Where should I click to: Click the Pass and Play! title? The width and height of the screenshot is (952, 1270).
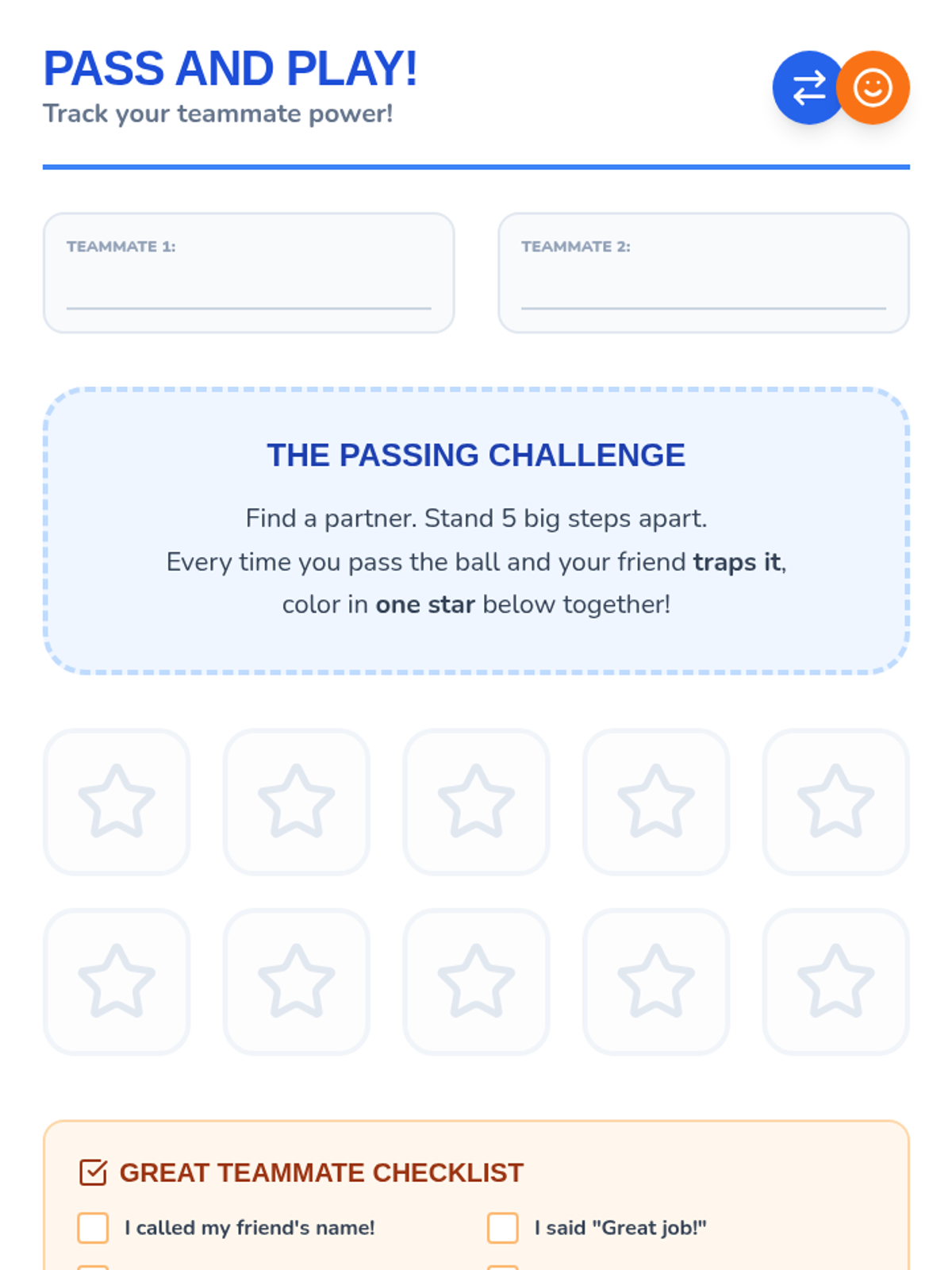point(230,68)
